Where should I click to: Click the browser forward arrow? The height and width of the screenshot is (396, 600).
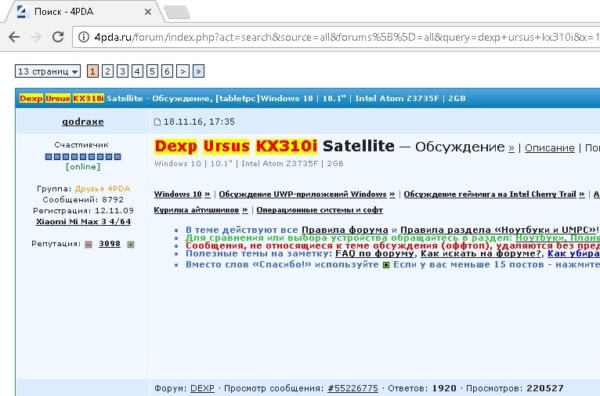tap(36, 37)
